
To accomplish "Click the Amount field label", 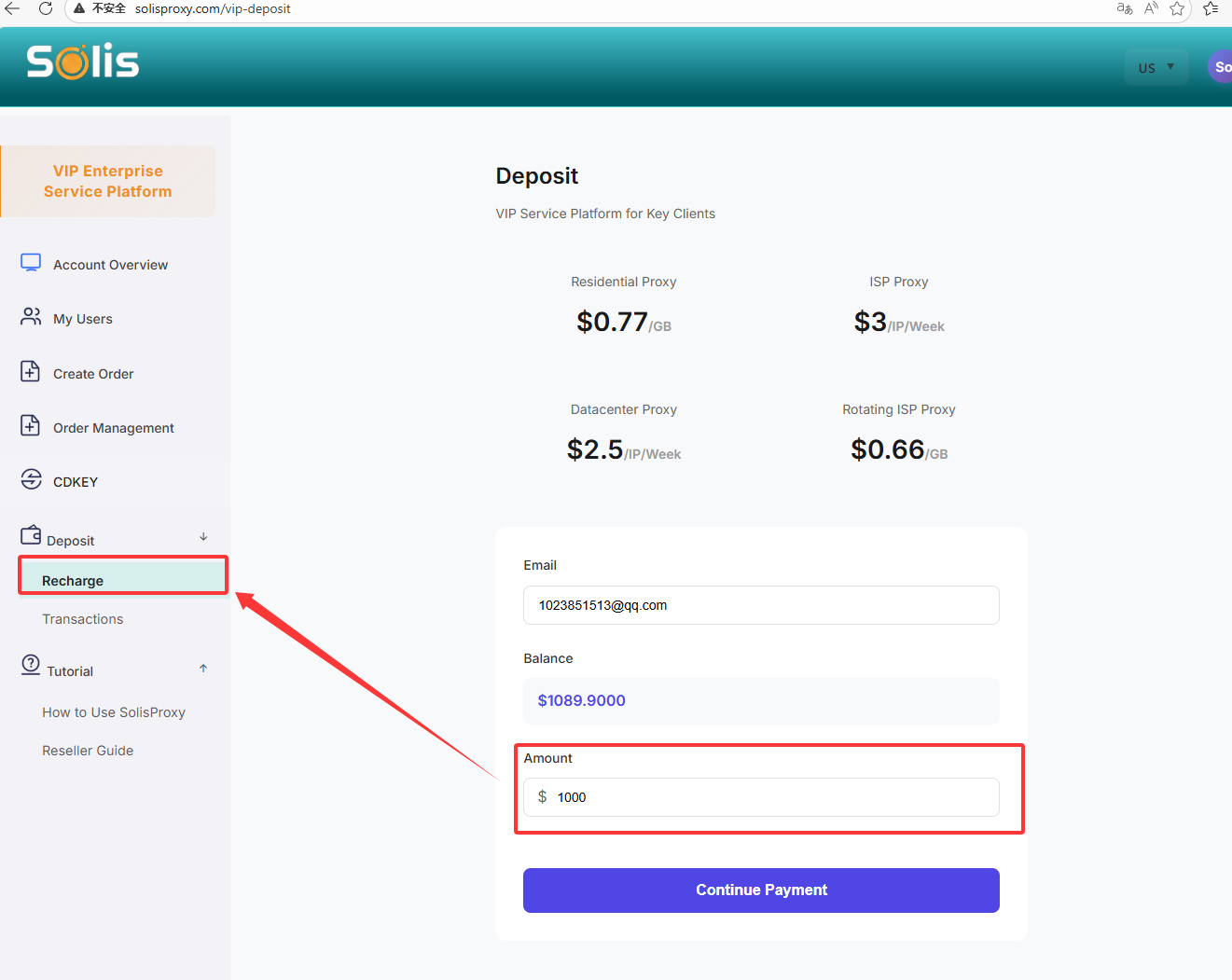I will point(548,758).
